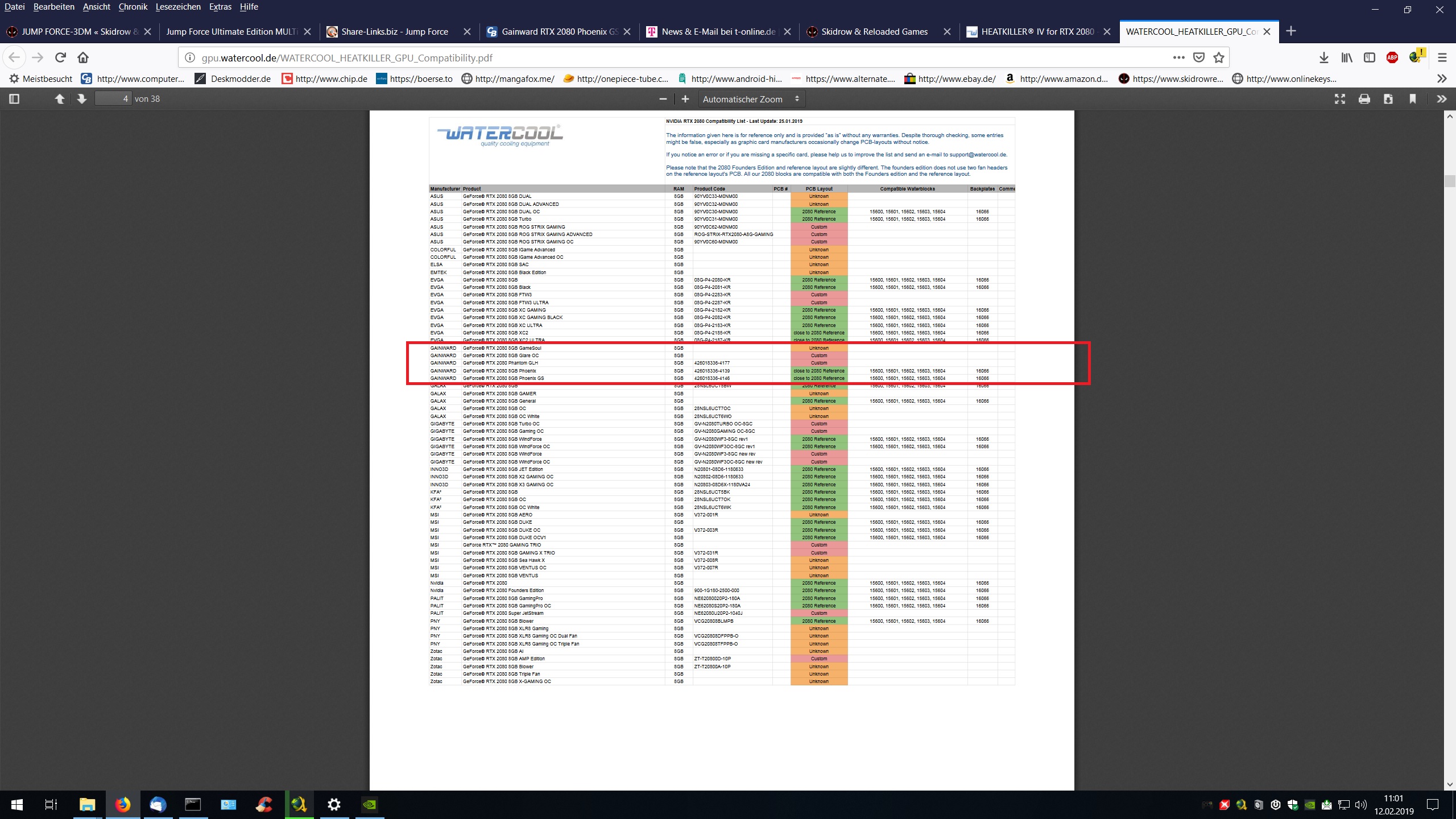Enter PDF presentation mode
This screenshot has height=819, width=1456.
[1340, 99]
